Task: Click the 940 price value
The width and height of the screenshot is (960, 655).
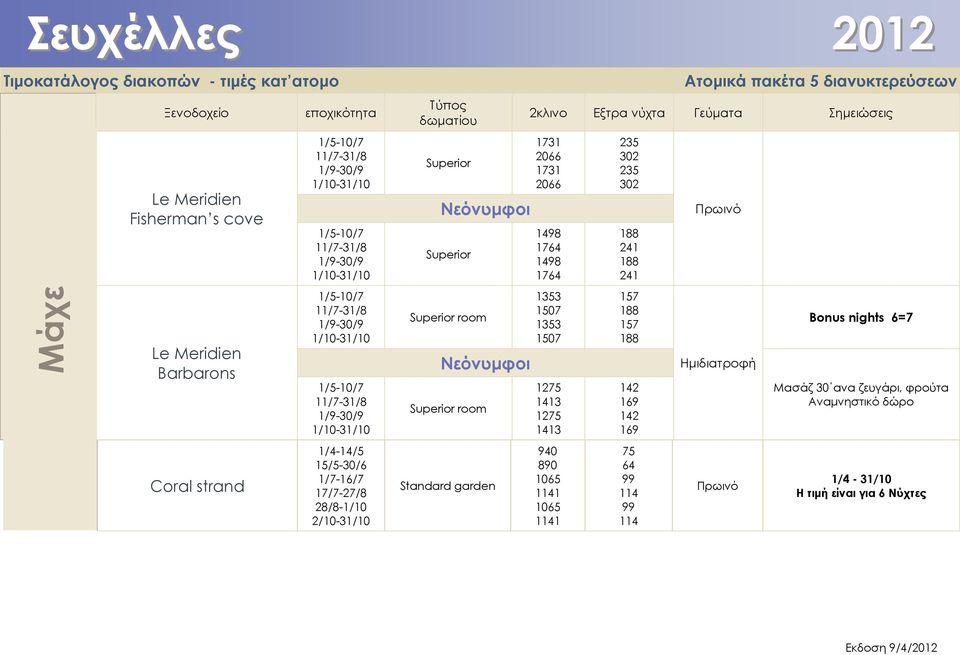Action: pyautogui.click(x=547, y=451)
